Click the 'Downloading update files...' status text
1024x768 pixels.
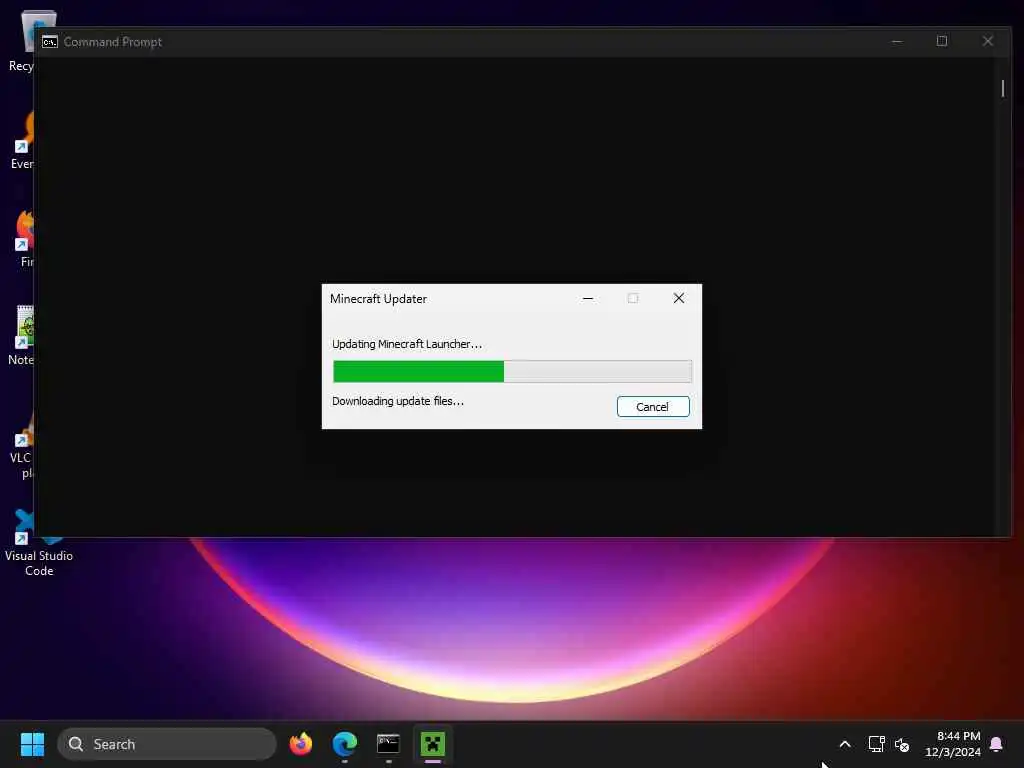pyautogui.click(x=398, y=401)
